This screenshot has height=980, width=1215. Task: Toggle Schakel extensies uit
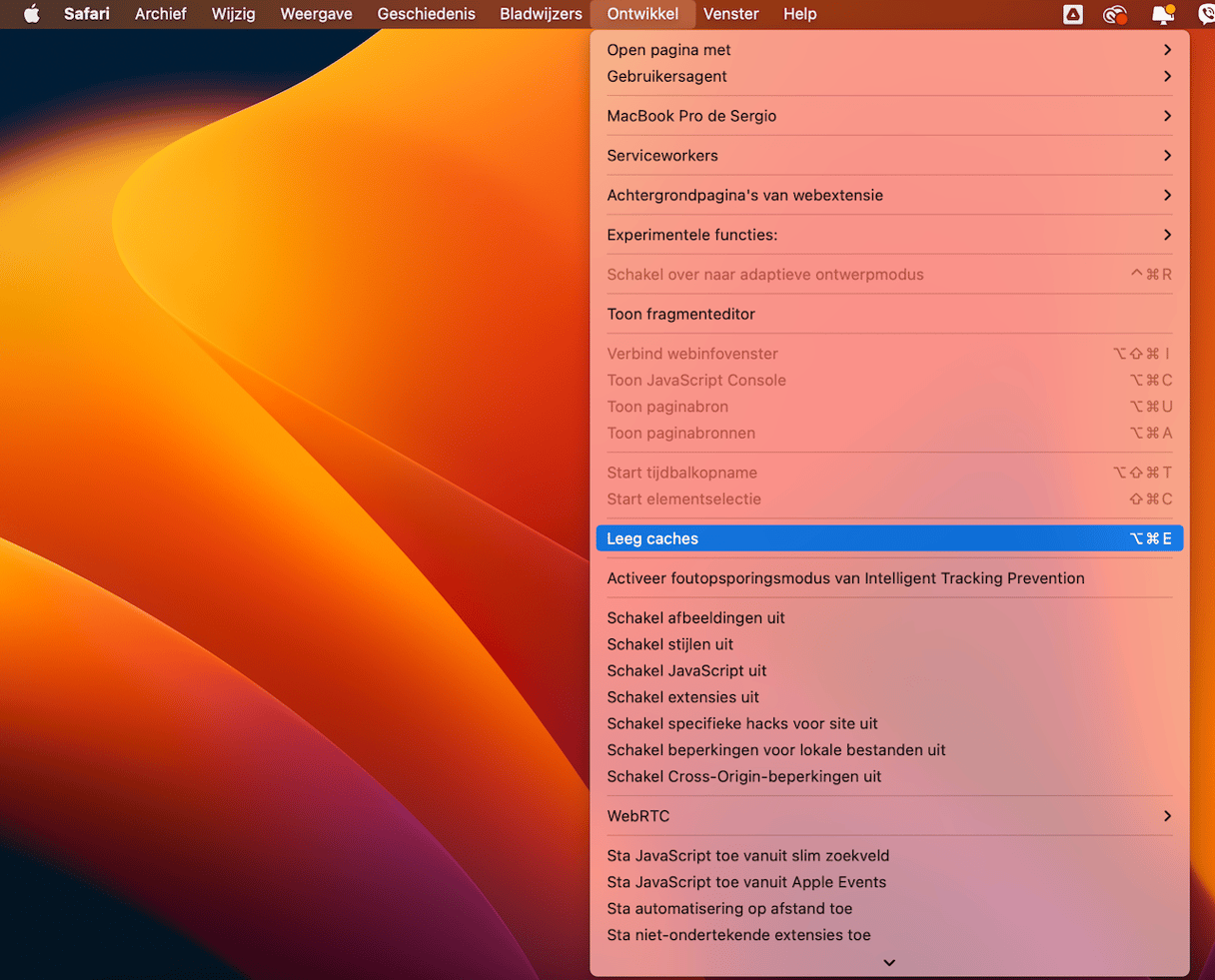(x=682, y=697)
